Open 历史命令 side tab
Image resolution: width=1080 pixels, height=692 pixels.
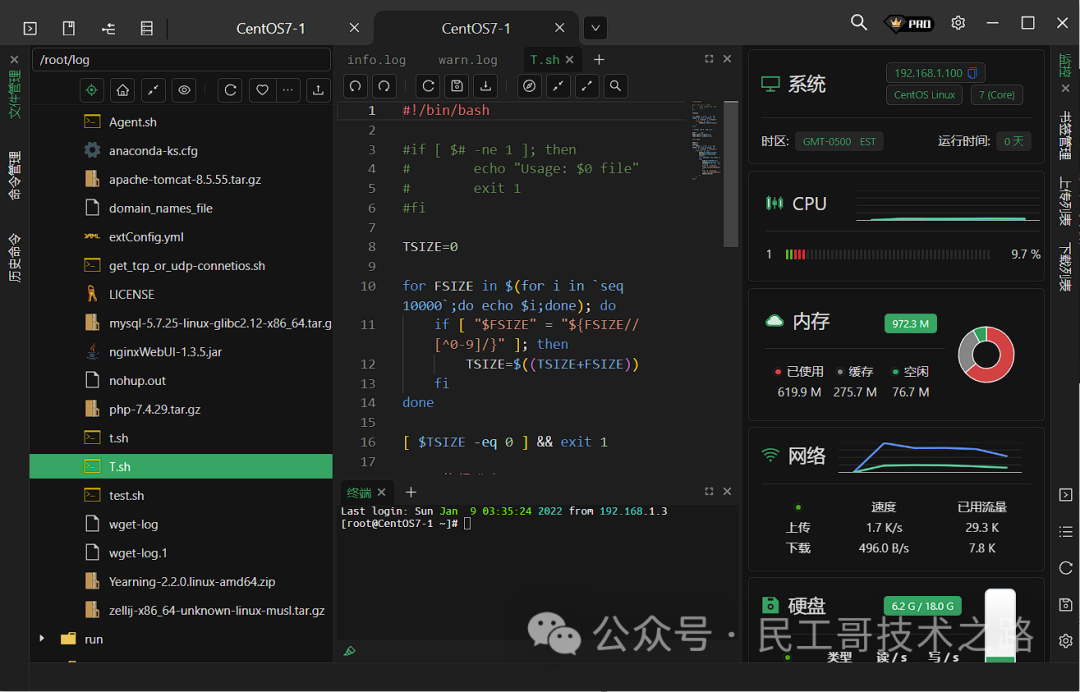(14, 258)
